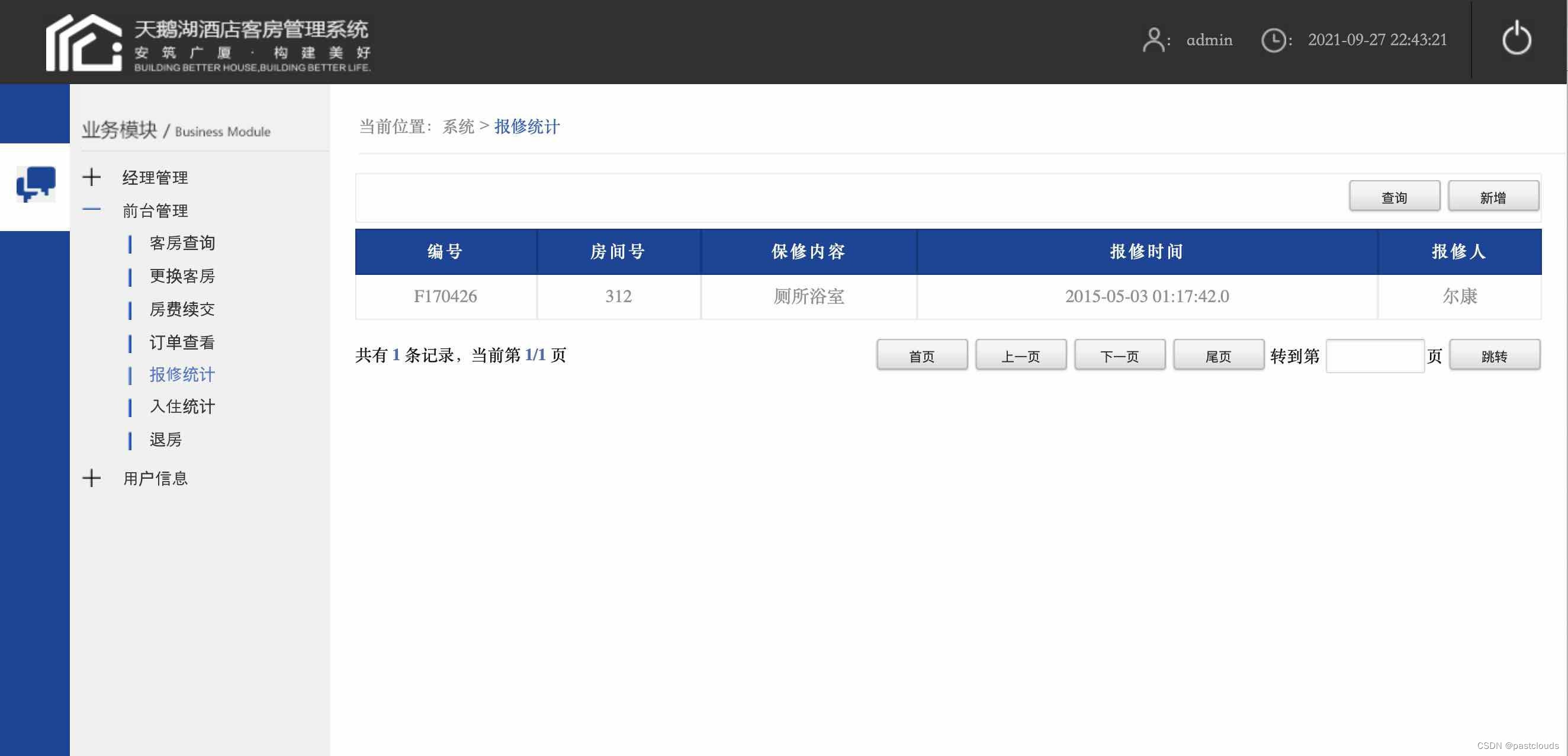Click the 入住统计 sidebar icon
Image resolution: width=1568 pixels, height=756 pixels.
click(181, 406)
